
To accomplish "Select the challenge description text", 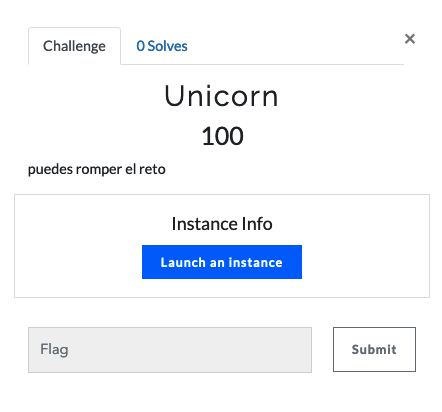I will click(x=97, y=169).
